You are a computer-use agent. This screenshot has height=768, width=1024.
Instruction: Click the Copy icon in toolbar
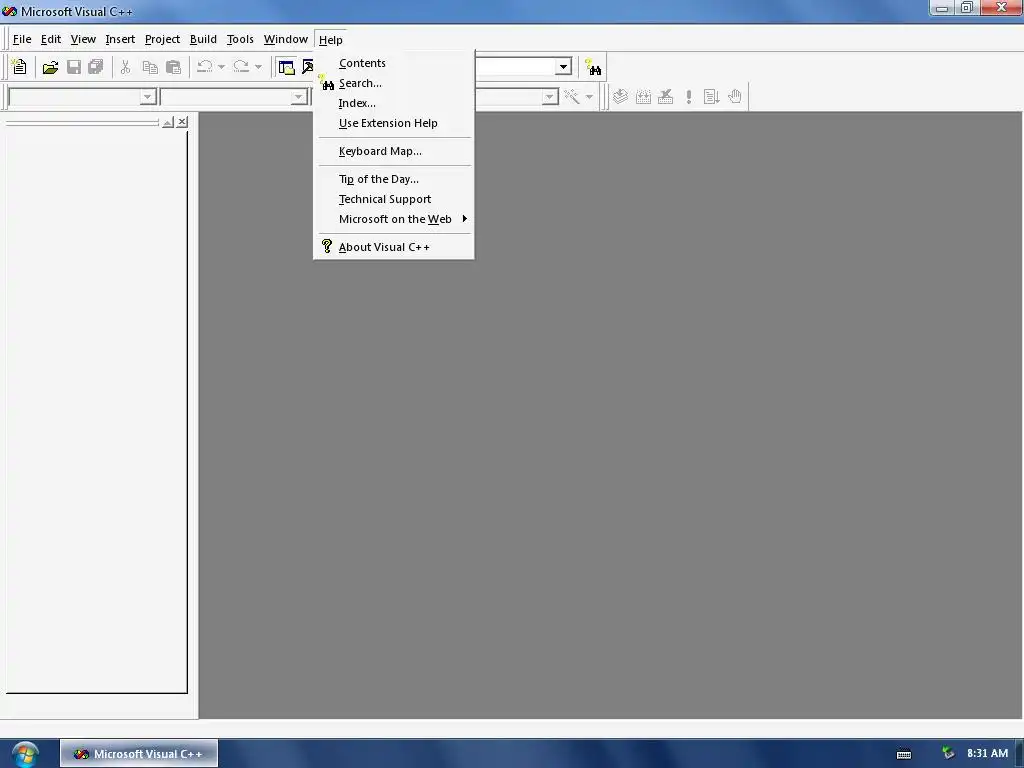click(x=150, y=67)
